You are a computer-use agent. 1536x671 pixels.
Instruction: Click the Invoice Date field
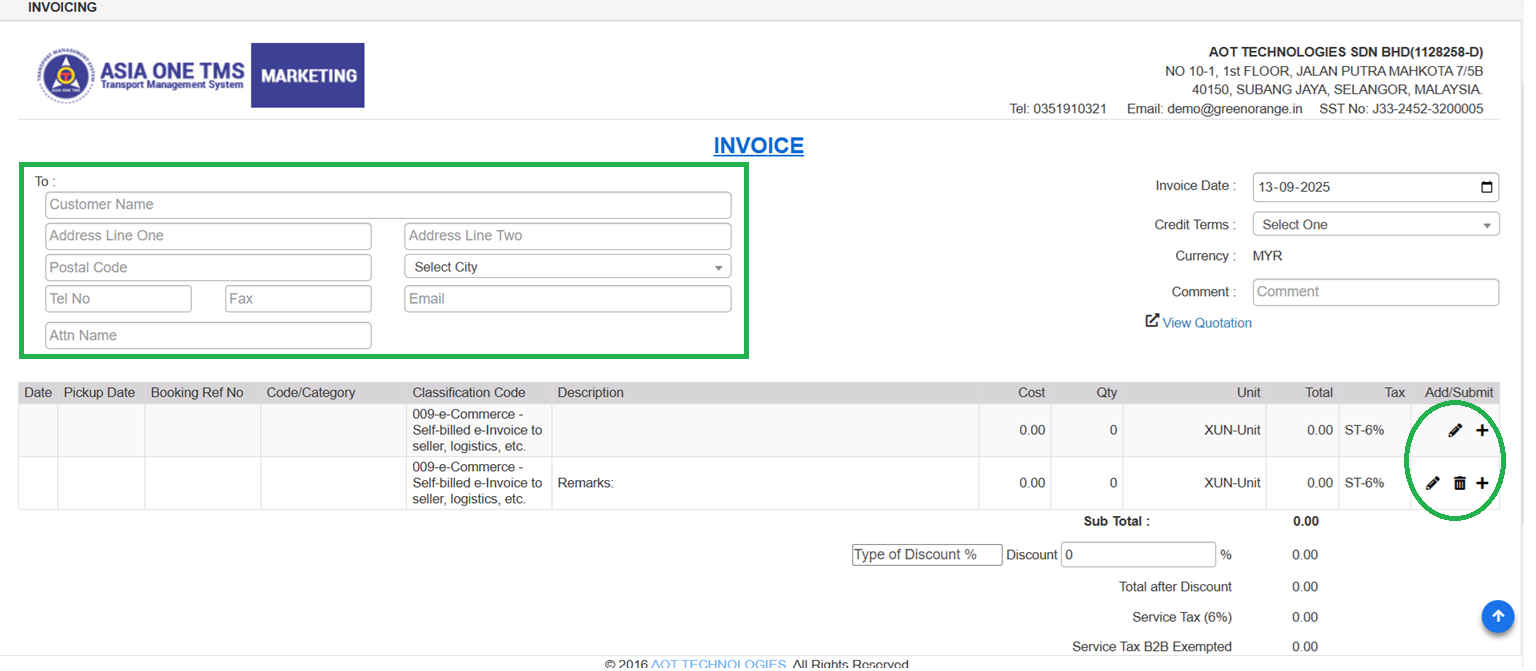coord(1375,187)
